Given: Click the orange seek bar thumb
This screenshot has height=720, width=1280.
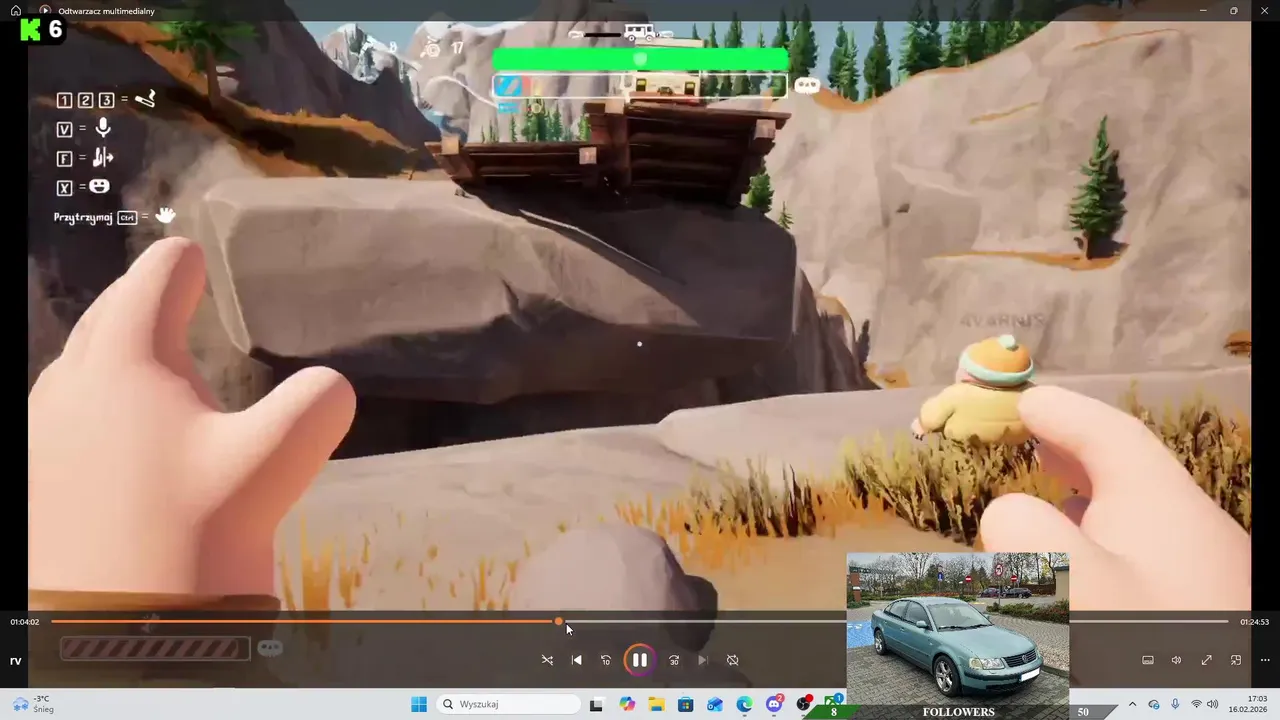Looking at the screenshot, I should pos(558,621).
